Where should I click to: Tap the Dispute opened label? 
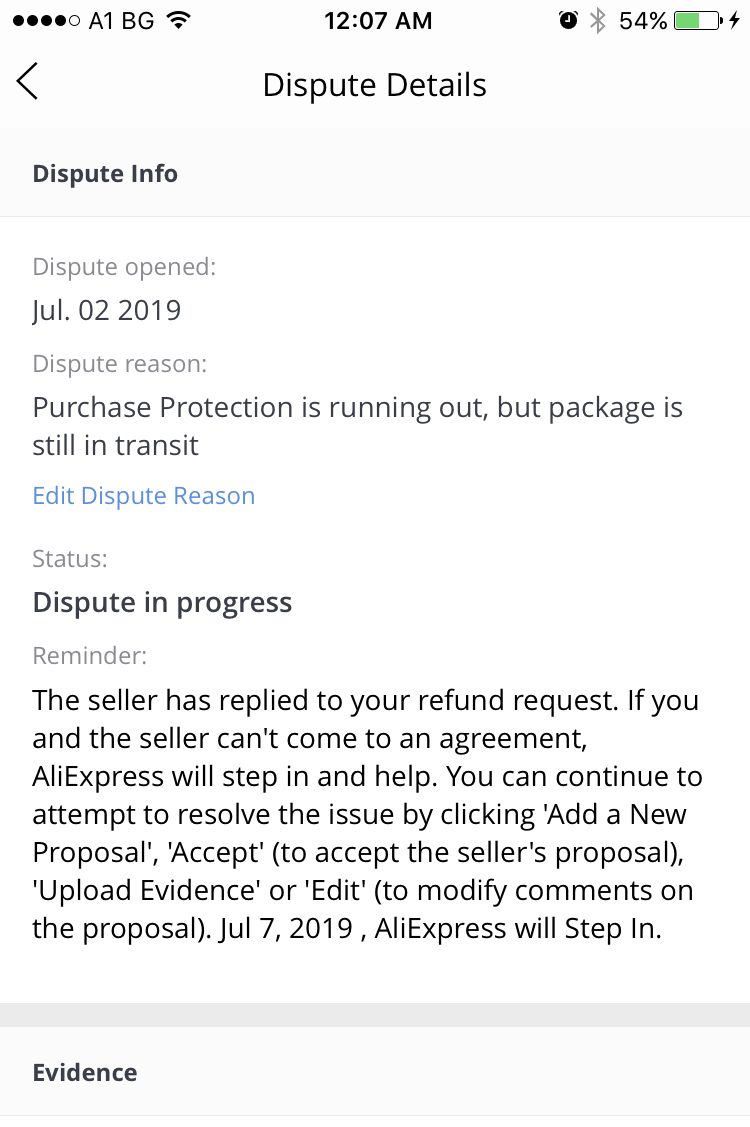124,267
